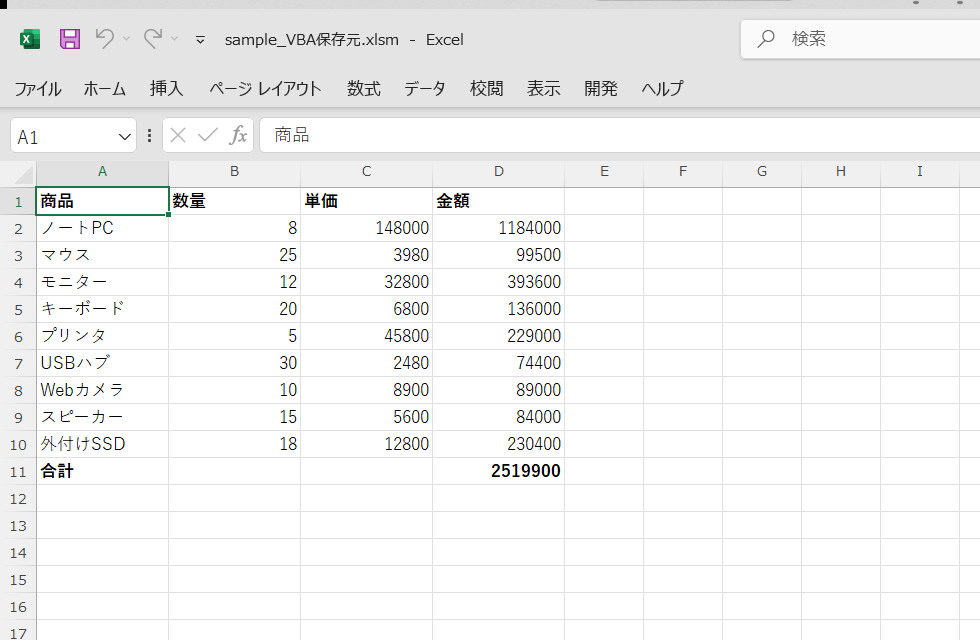Click the search magnifier icon

(766, 39)
